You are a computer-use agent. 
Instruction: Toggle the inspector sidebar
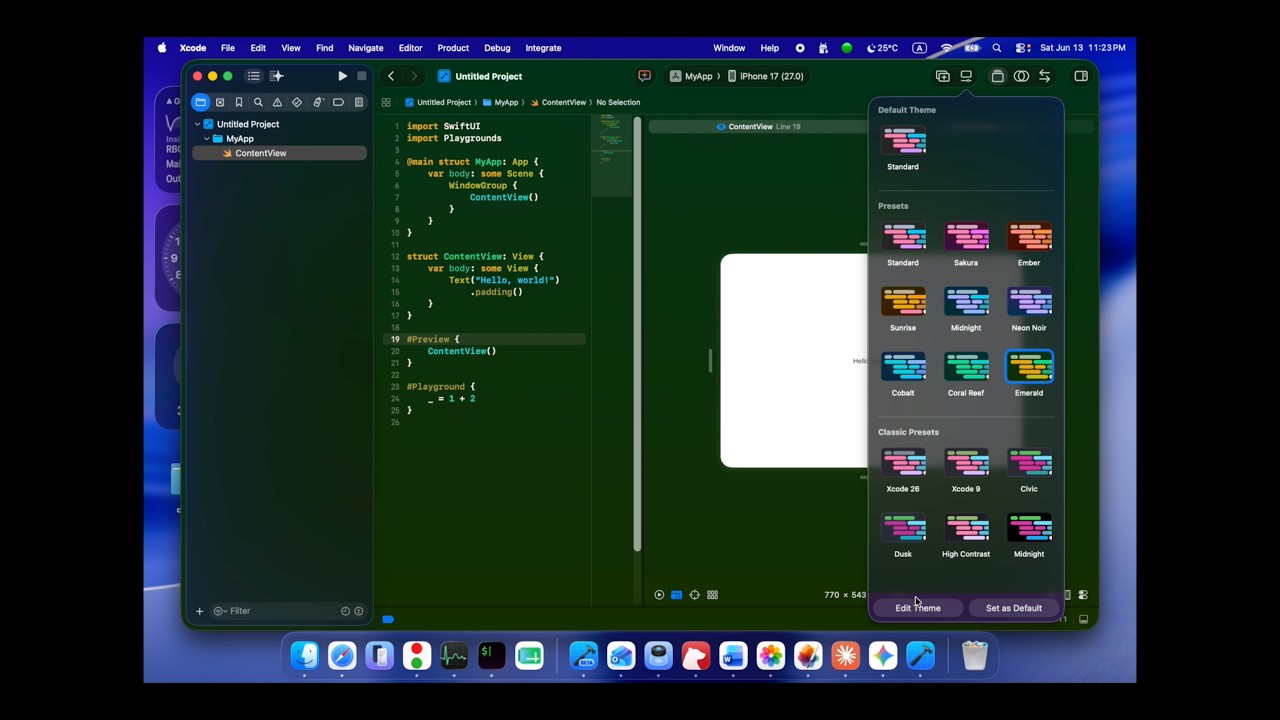coord(1081,76)
